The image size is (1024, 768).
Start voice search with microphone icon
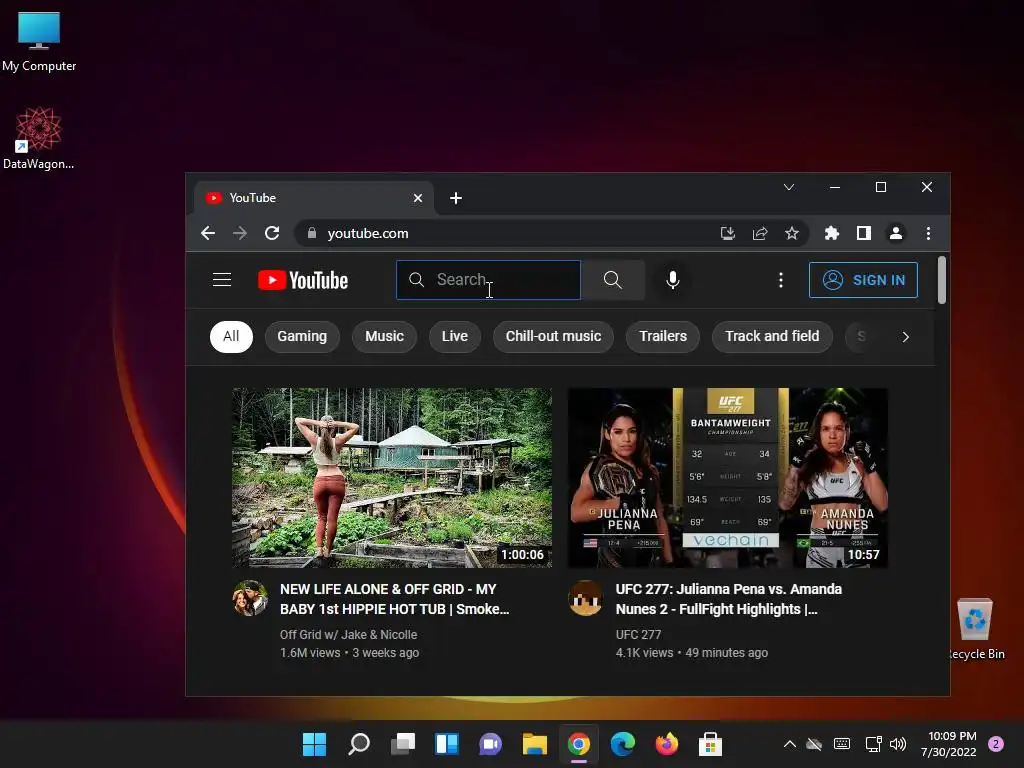pos(673,280)
